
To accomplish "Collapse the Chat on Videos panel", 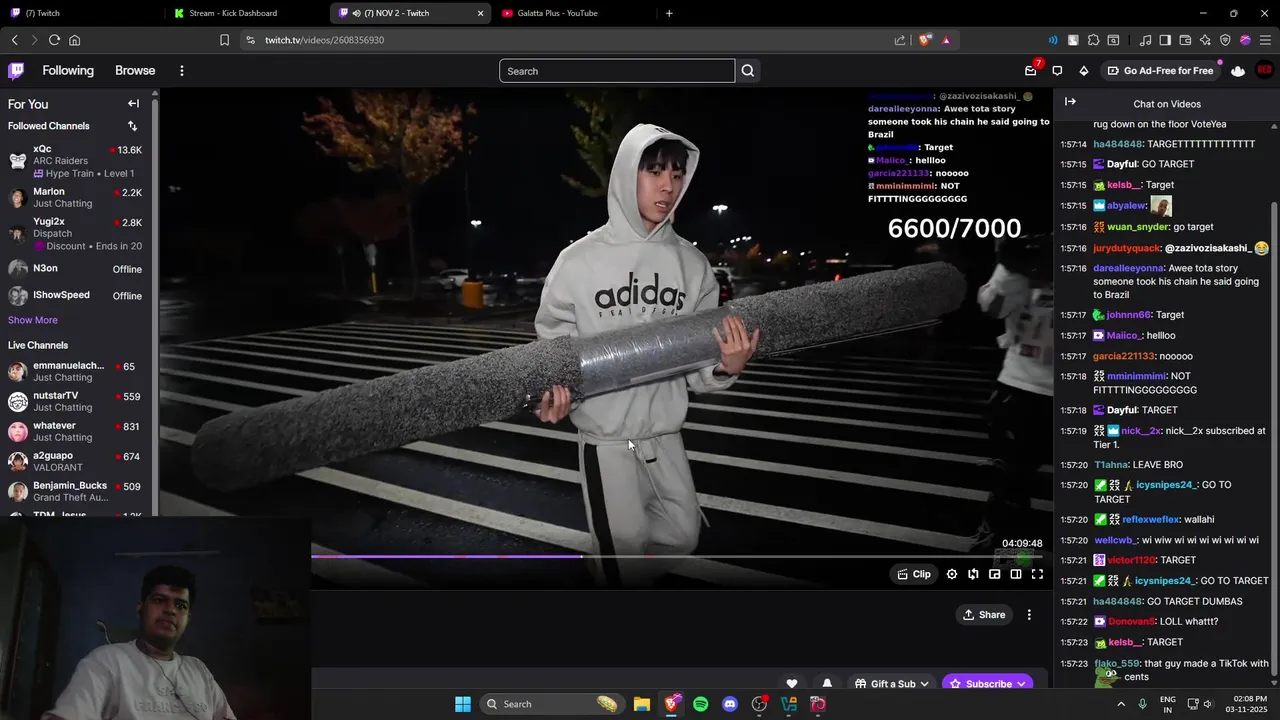I will [1070, 102].
